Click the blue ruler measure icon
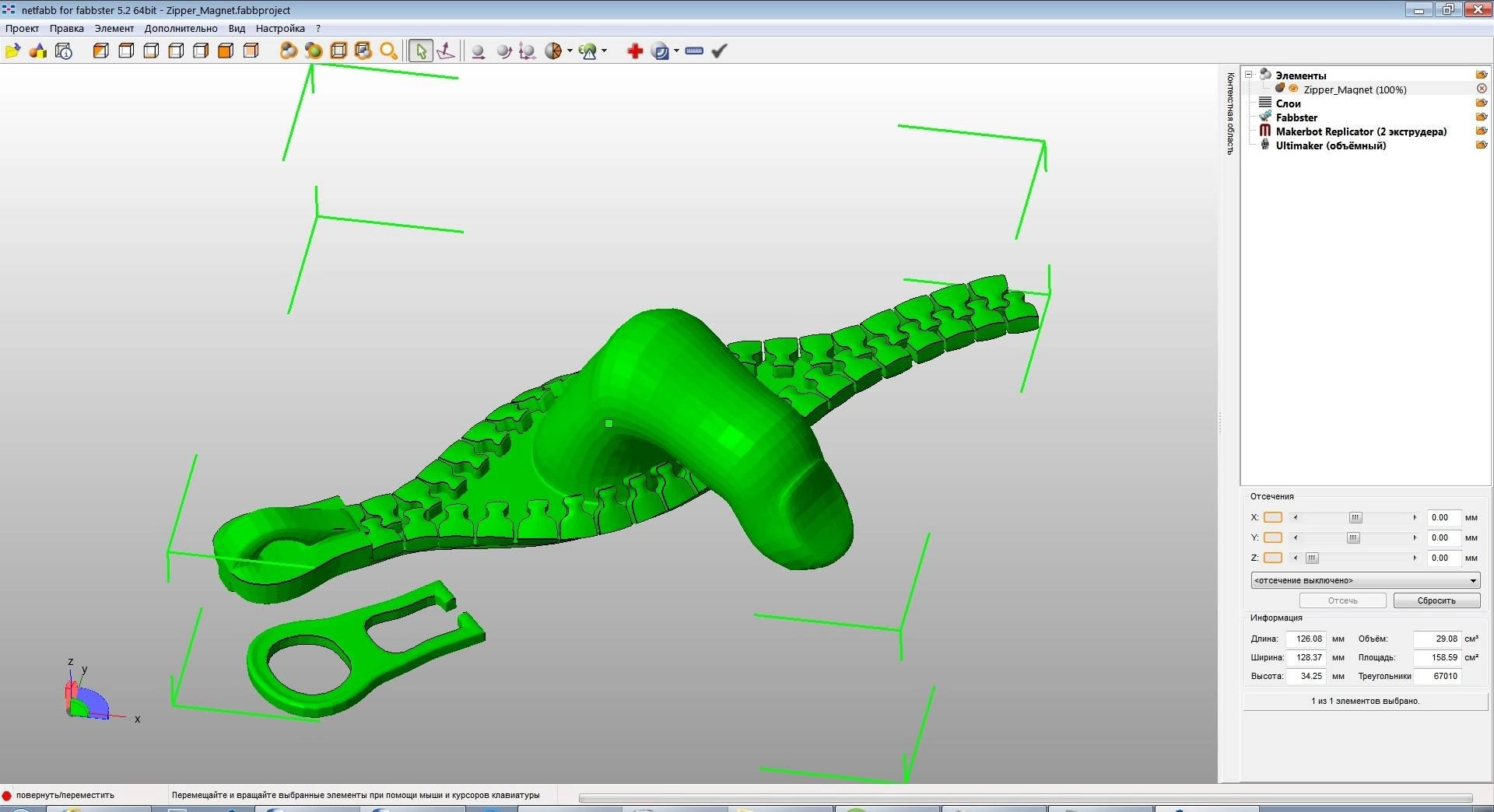The width and height of the screenshot is (1494, 812). point(694,51)
